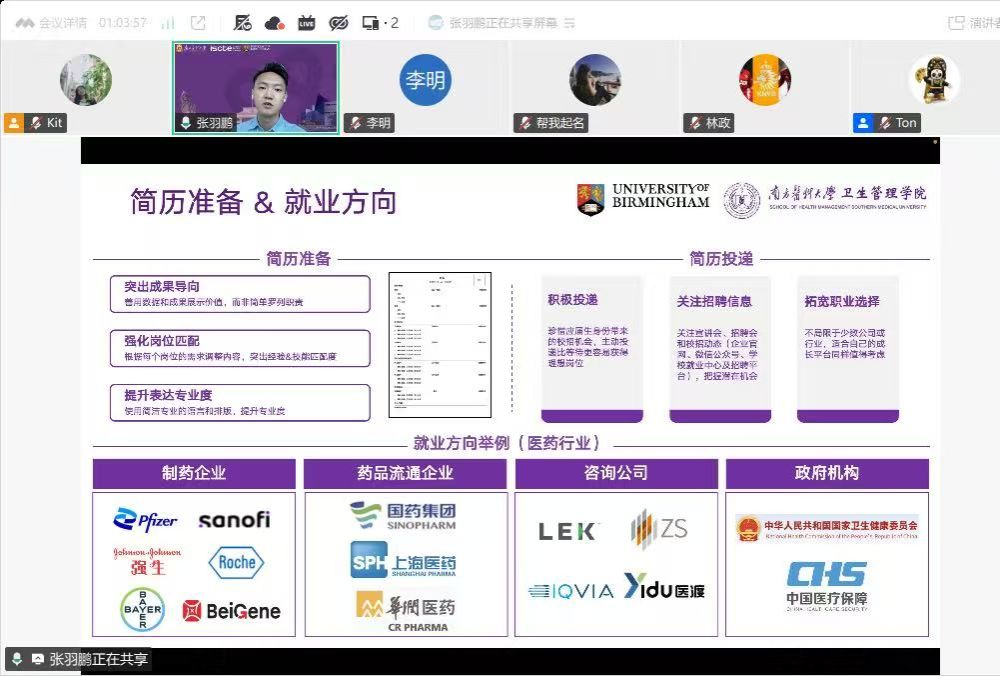
Task: Switch layout with 演讲者 view button
Action: (974, 23)
